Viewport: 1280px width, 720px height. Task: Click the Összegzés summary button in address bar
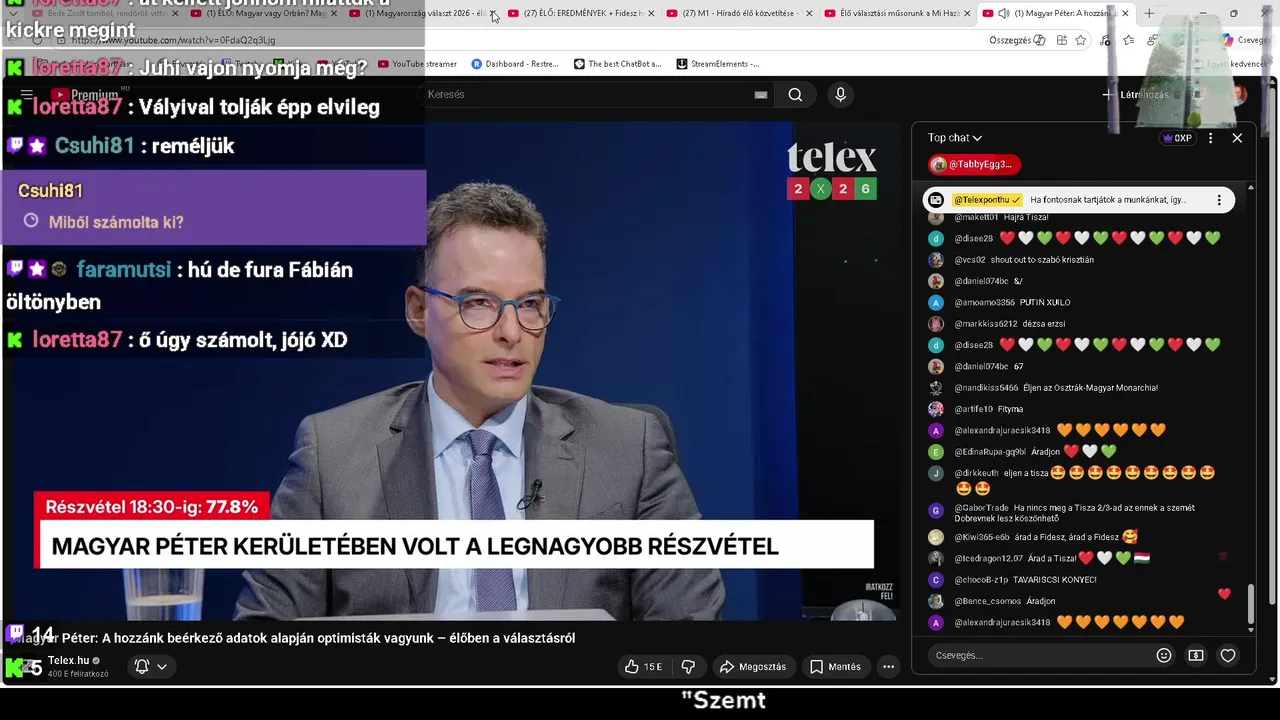pyautogui.click(x=1017, y=40)
